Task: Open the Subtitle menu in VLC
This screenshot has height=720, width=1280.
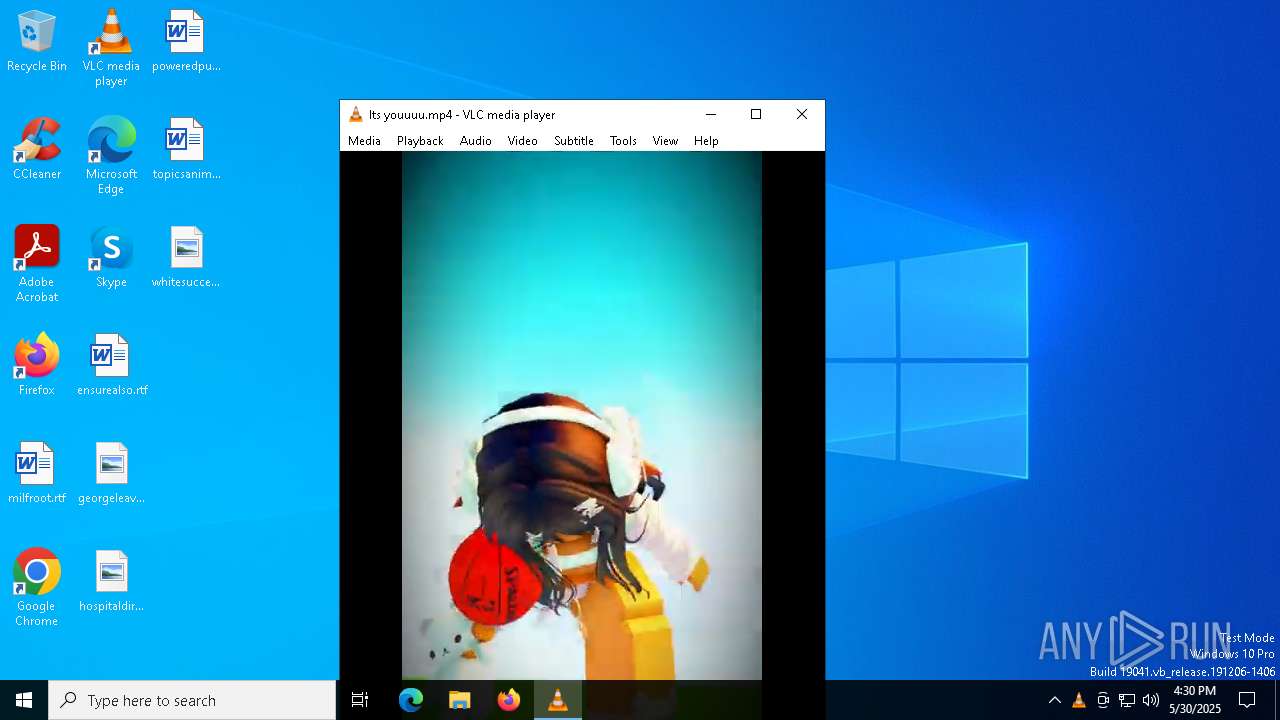Action: click(x=574, y=141)
